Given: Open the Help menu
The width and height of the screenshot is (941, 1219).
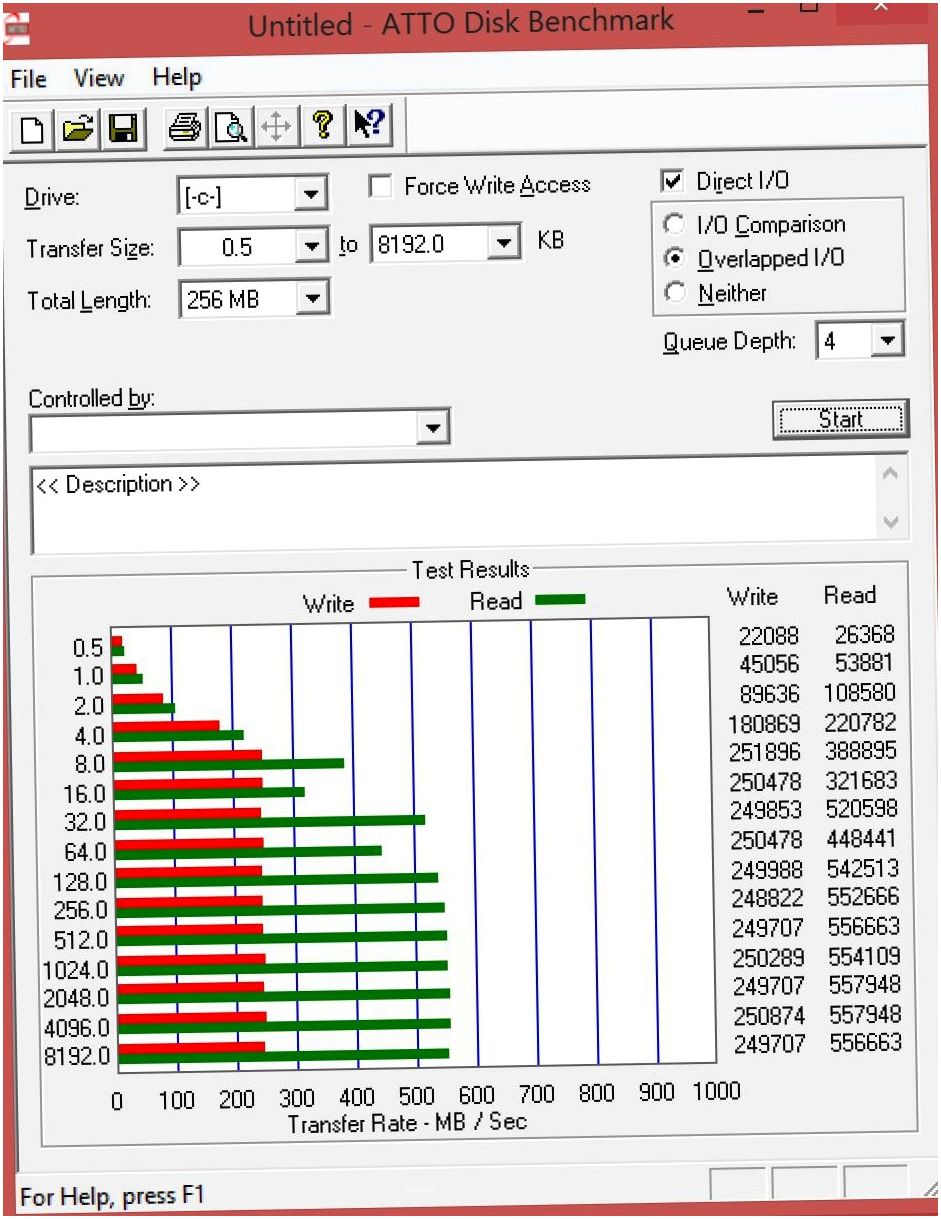Looking at the screenshot, I should tap(177, 77).
